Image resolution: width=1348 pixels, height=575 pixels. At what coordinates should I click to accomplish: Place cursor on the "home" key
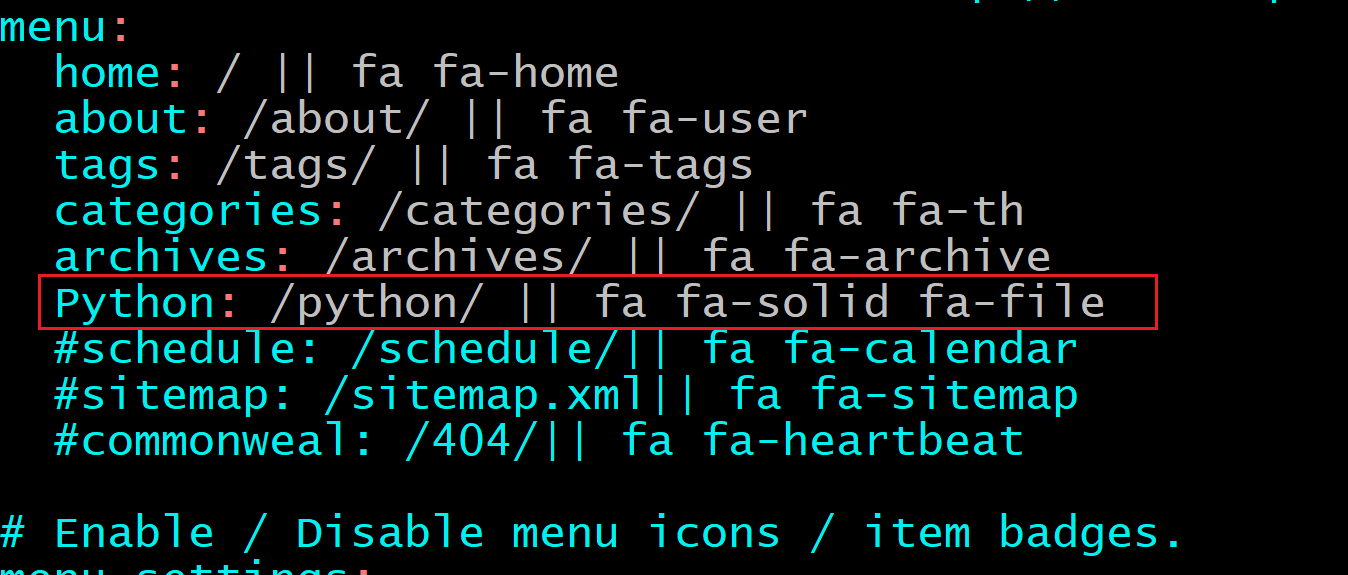[107, 73]
